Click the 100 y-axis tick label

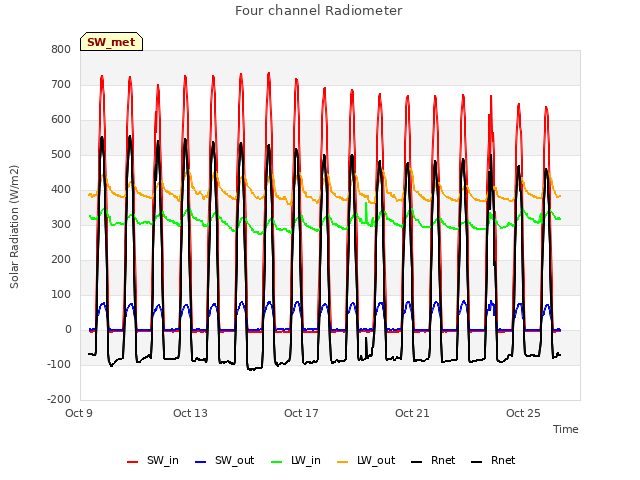tap(61, 294)
